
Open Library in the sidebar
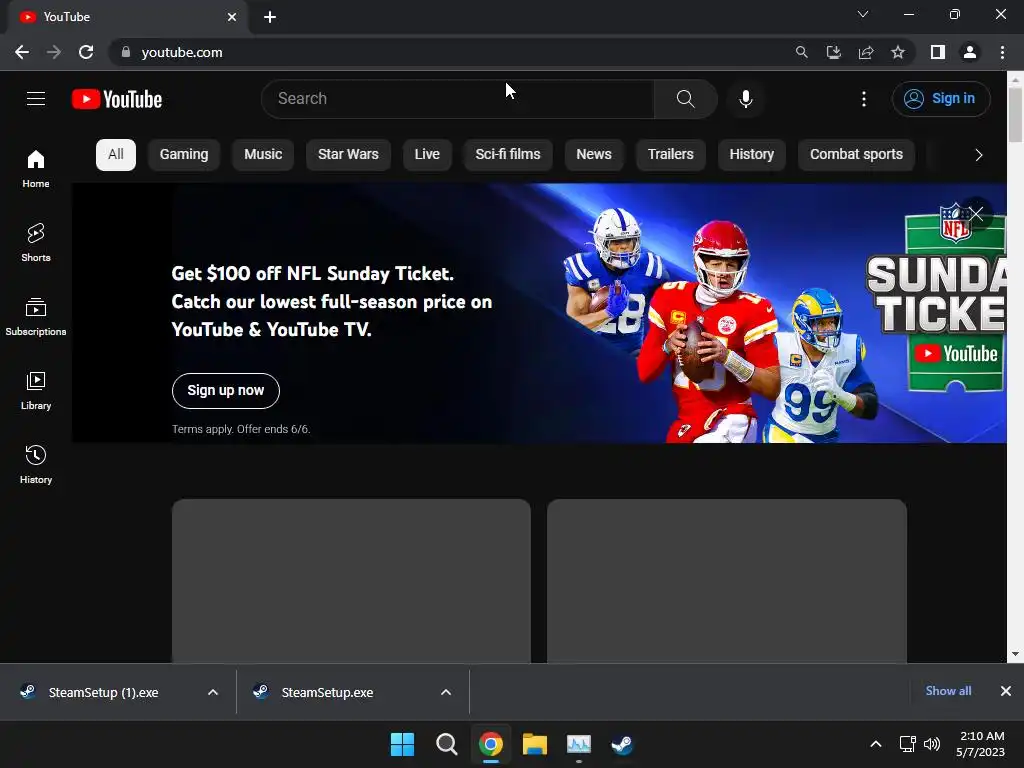(36, 391)
